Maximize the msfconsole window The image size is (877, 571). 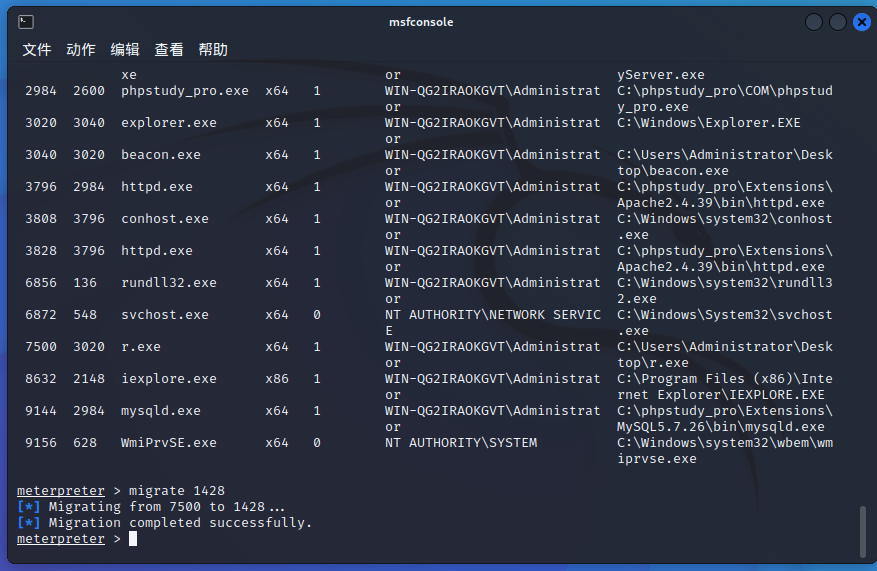pyautogui.click(x=837, y=22)
